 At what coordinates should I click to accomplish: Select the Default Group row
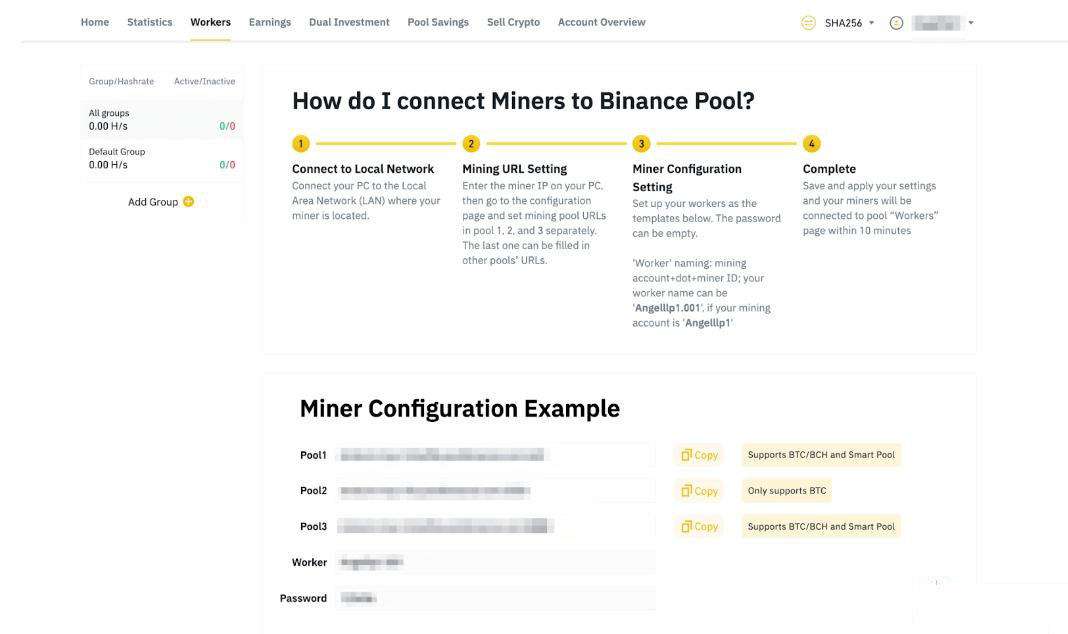coord(161,158)
